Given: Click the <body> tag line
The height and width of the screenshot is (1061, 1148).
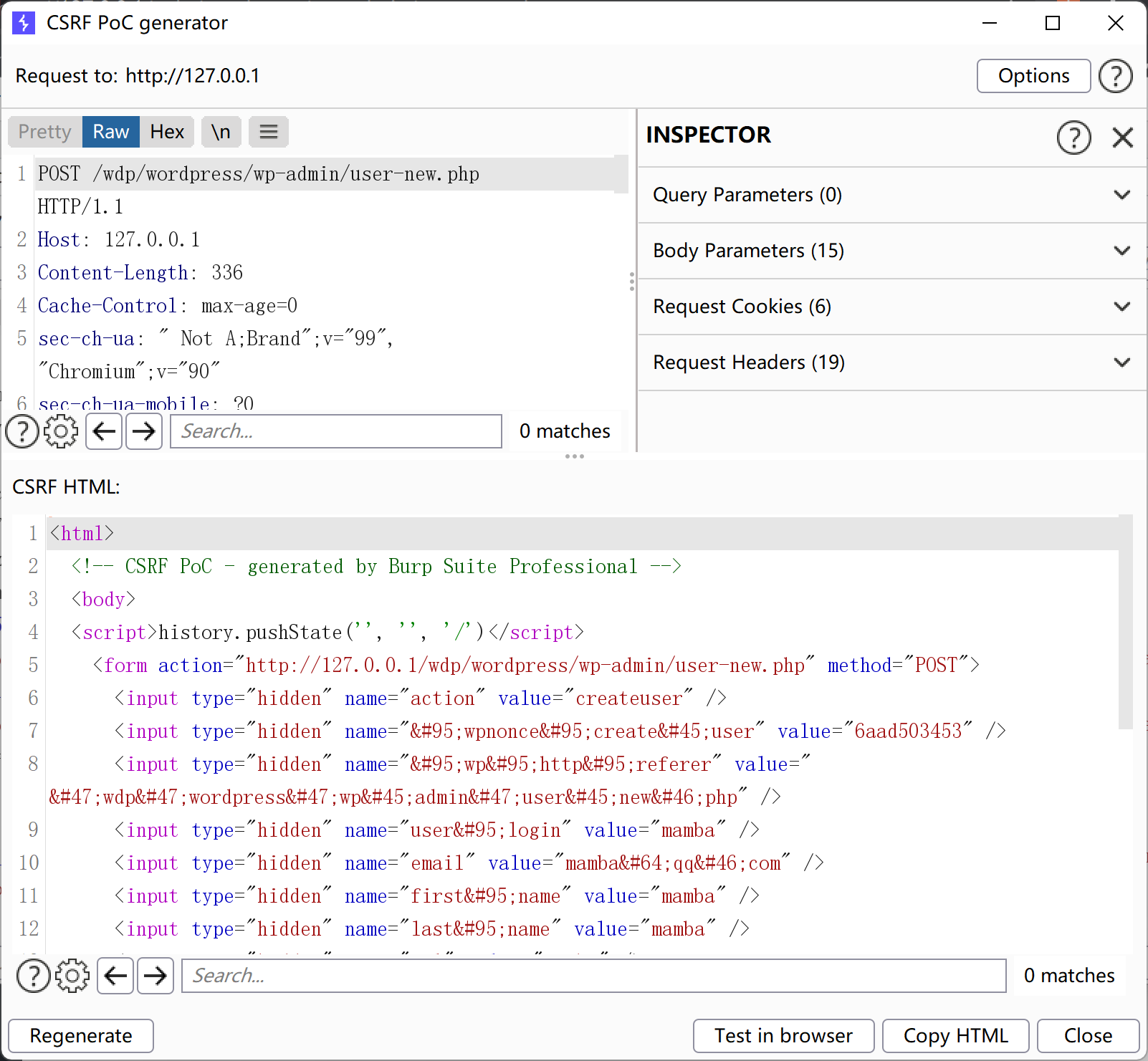Looking at the screenshot, I should tap(103, 600).
